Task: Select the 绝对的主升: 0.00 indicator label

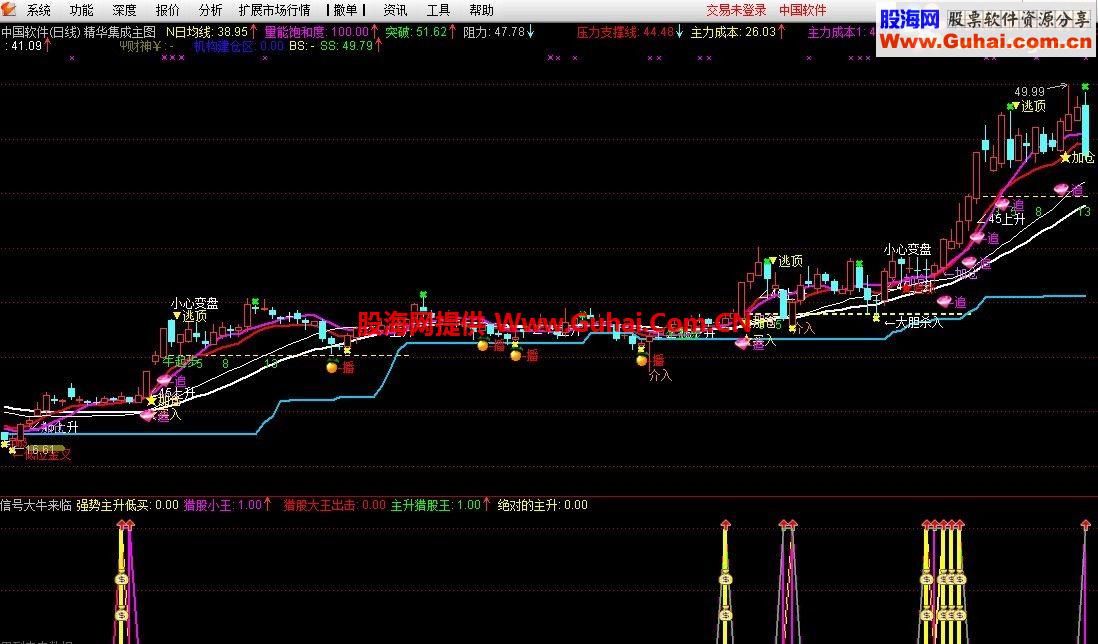Action: (543, 505)
